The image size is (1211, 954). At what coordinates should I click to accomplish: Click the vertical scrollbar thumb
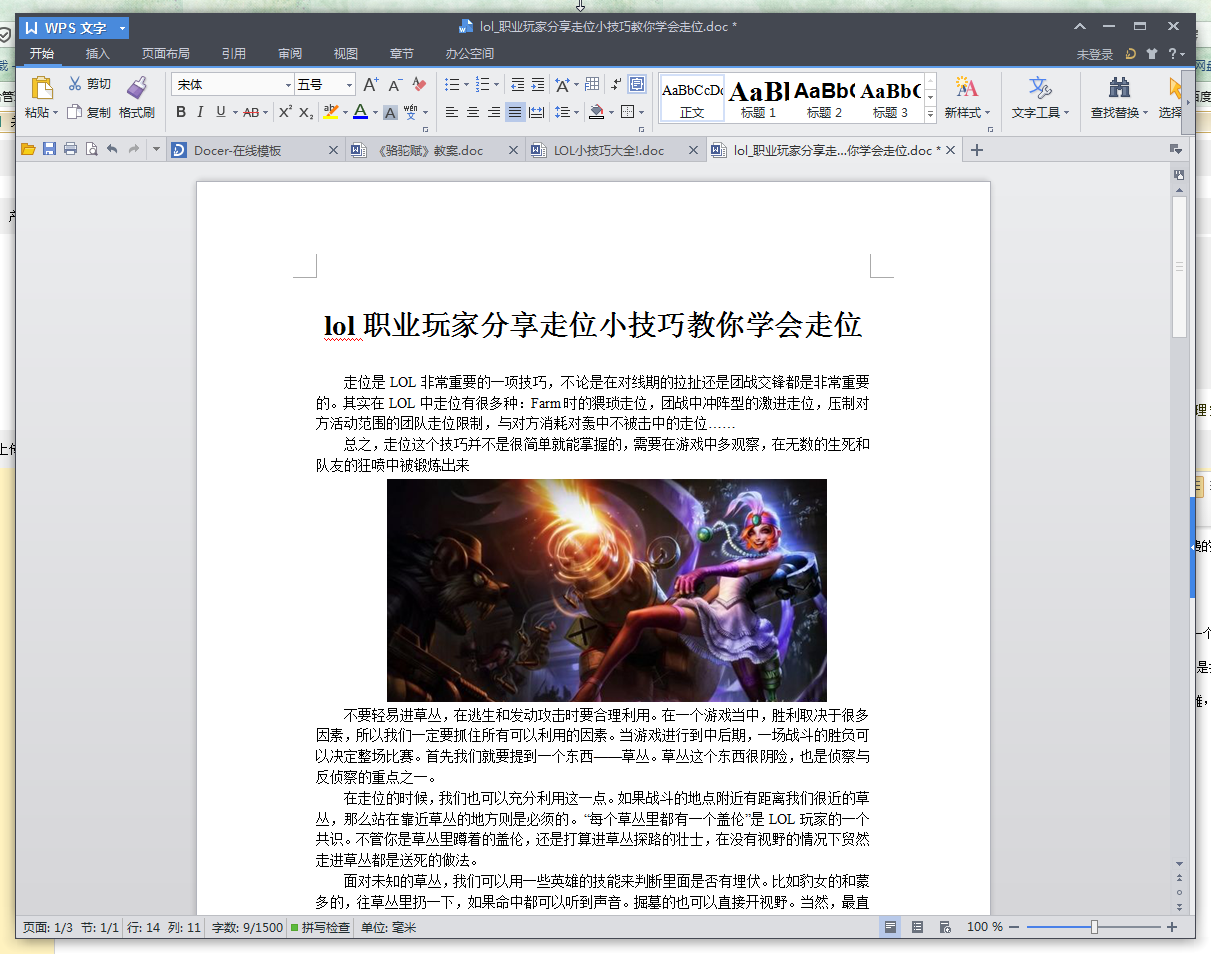point(1179,266)
